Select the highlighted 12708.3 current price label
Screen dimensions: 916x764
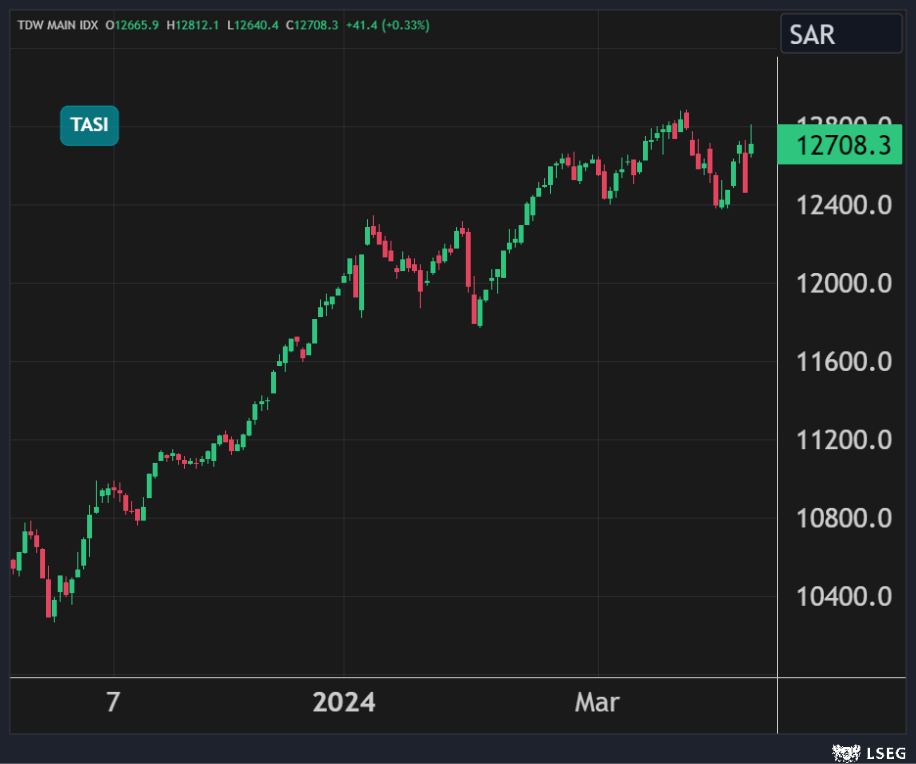(845, 147)
